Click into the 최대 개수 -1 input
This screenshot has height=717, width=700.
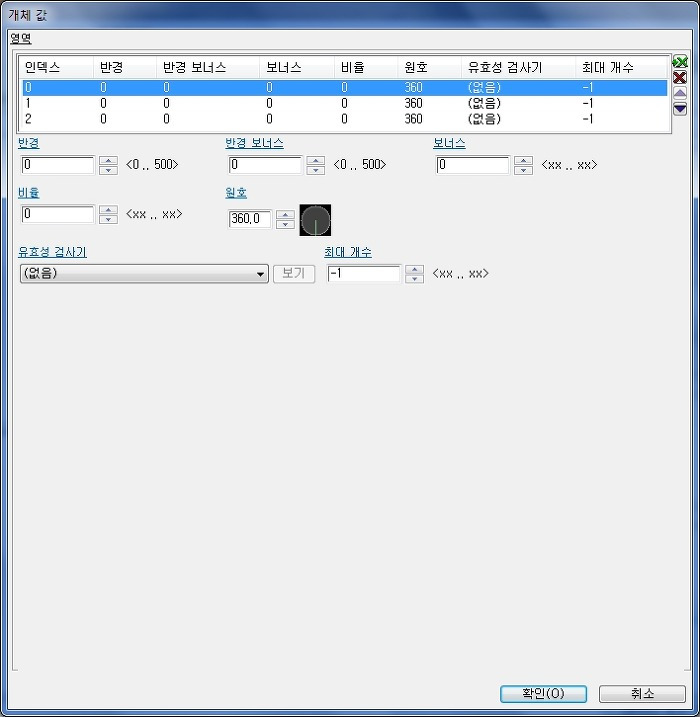click(x=364, y=273)
